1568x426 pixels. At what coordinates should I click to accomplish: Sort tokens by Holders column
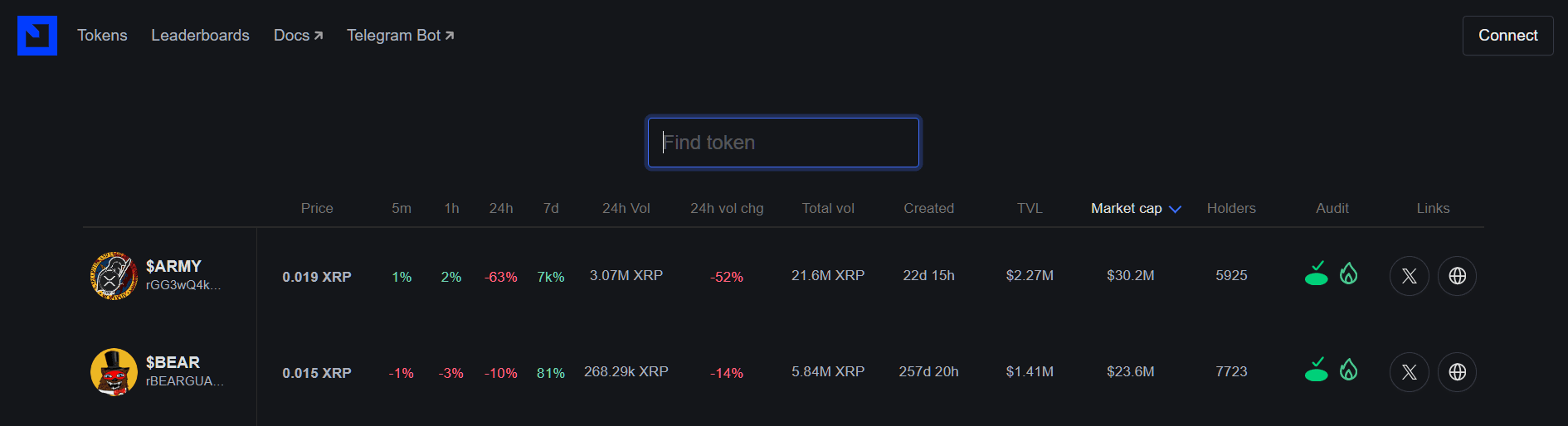(x=1230, y=209)
